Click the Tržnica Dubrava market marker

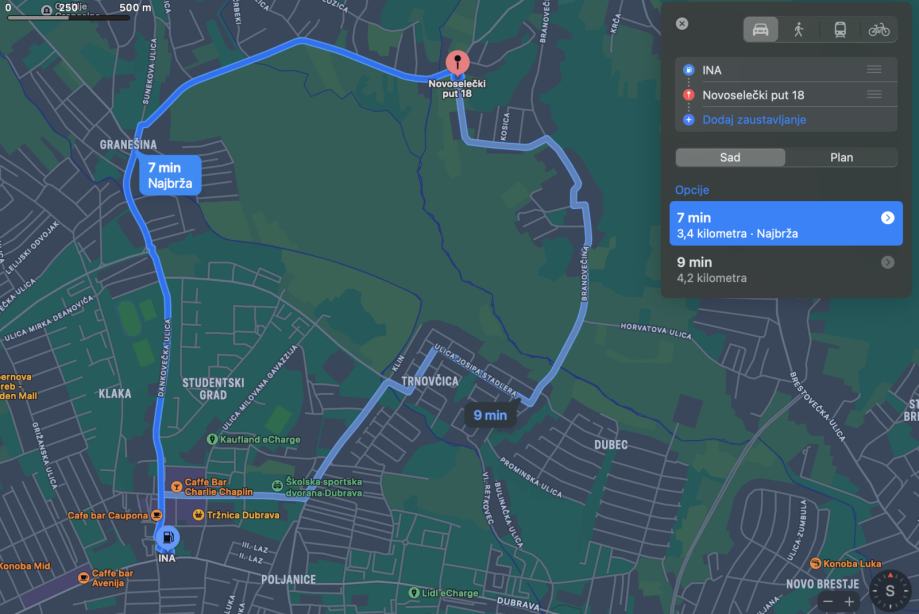tap(236, 515)
